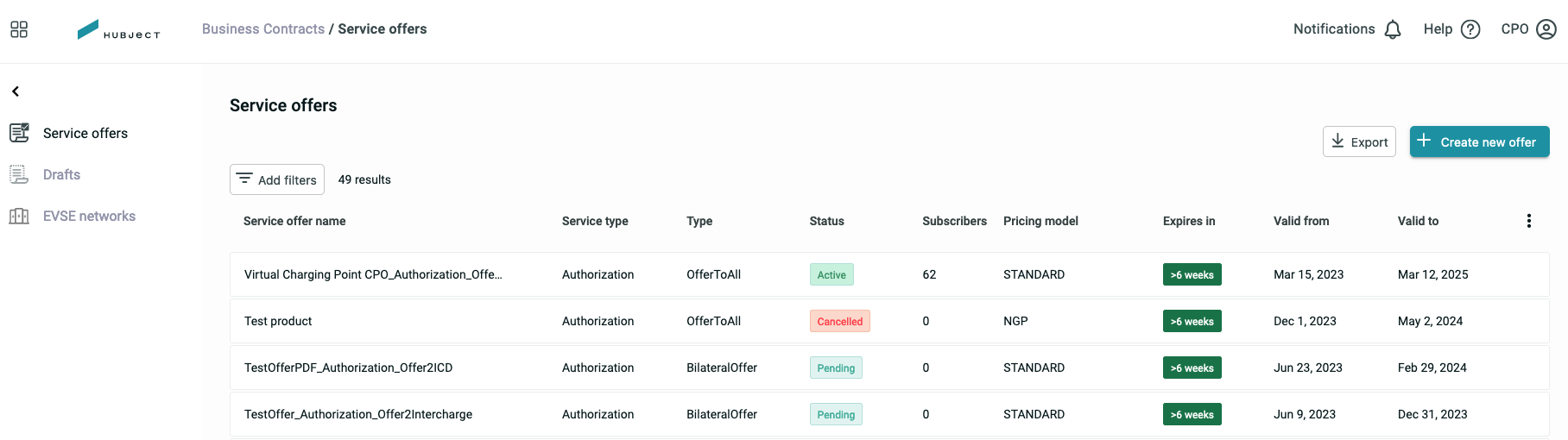Open the CPO user profile icon
Viewport: 1568px width, 440px height.
click(1546, 29)
